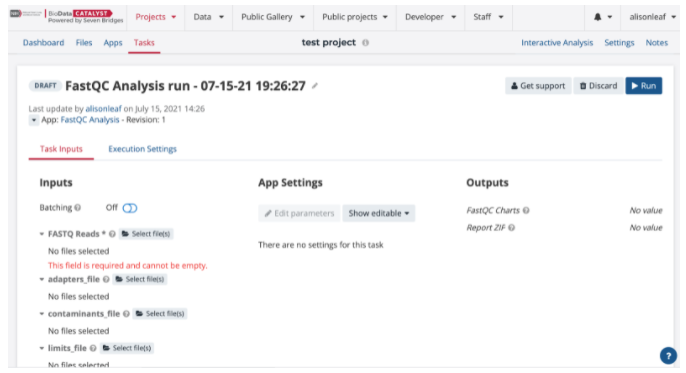
Task: Collapse the limits_file input section
Action: pos(42,348)
